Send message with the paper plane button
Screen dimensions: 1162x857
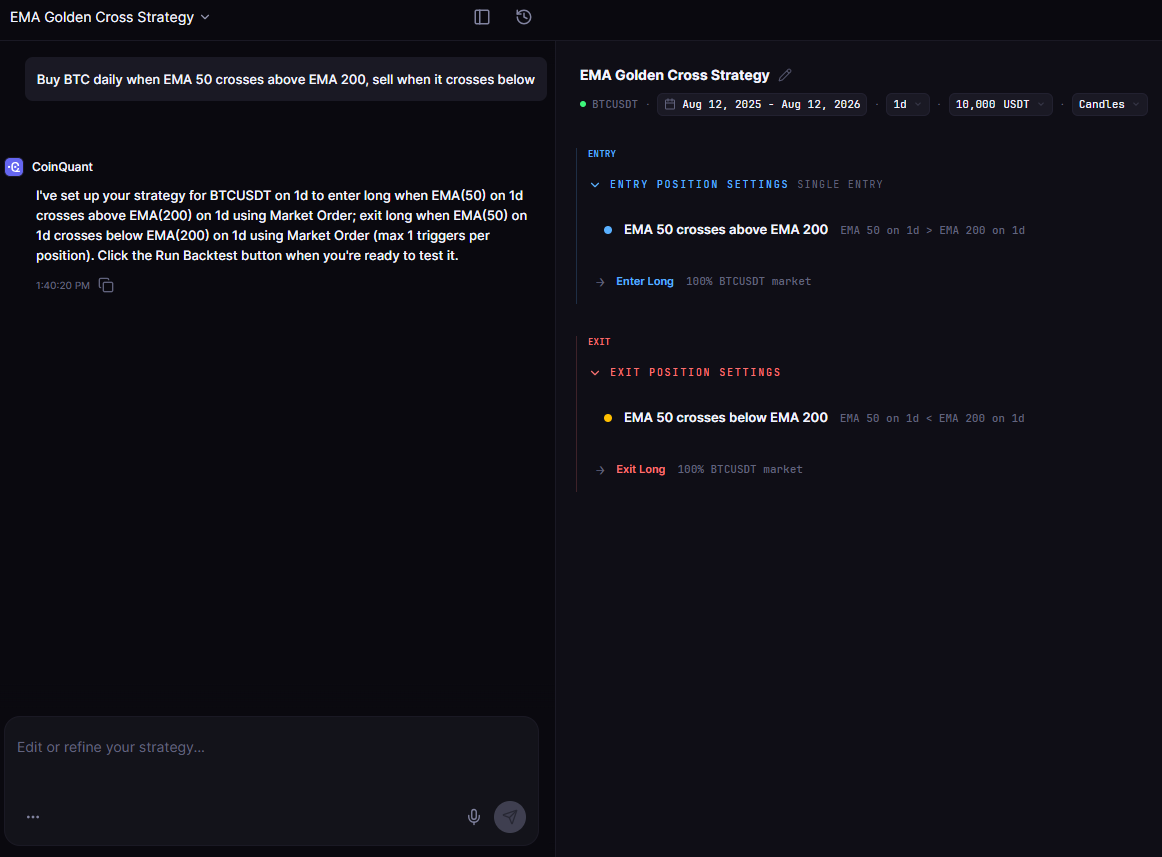pyautogui.click(x=510, y=817)
